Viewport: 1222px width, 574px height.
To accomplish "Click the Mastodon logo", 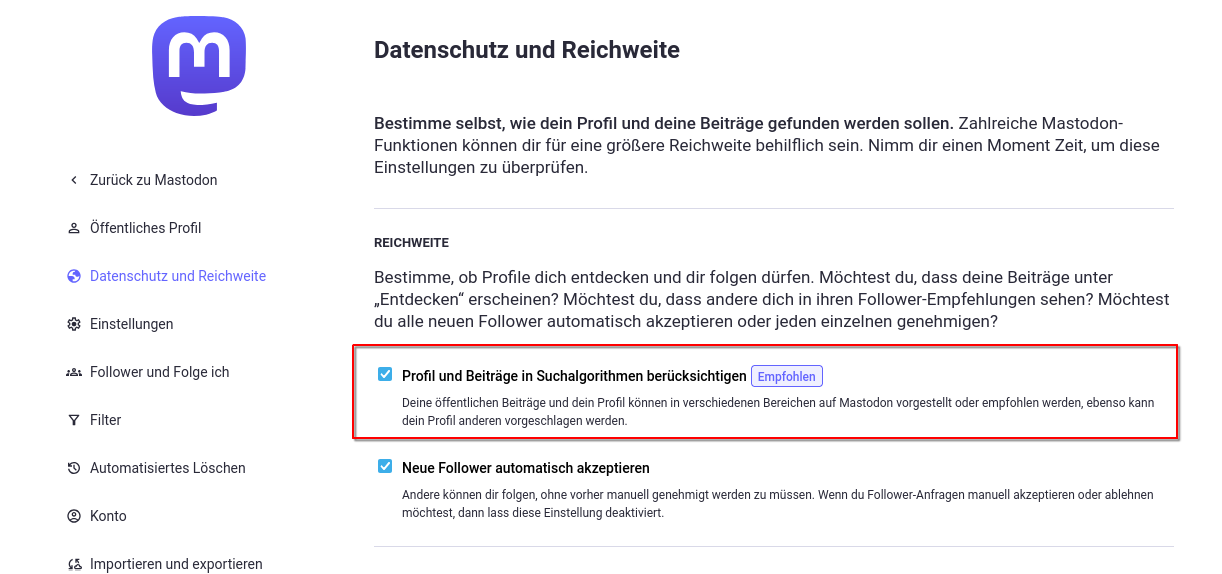I will click(199, 66).
